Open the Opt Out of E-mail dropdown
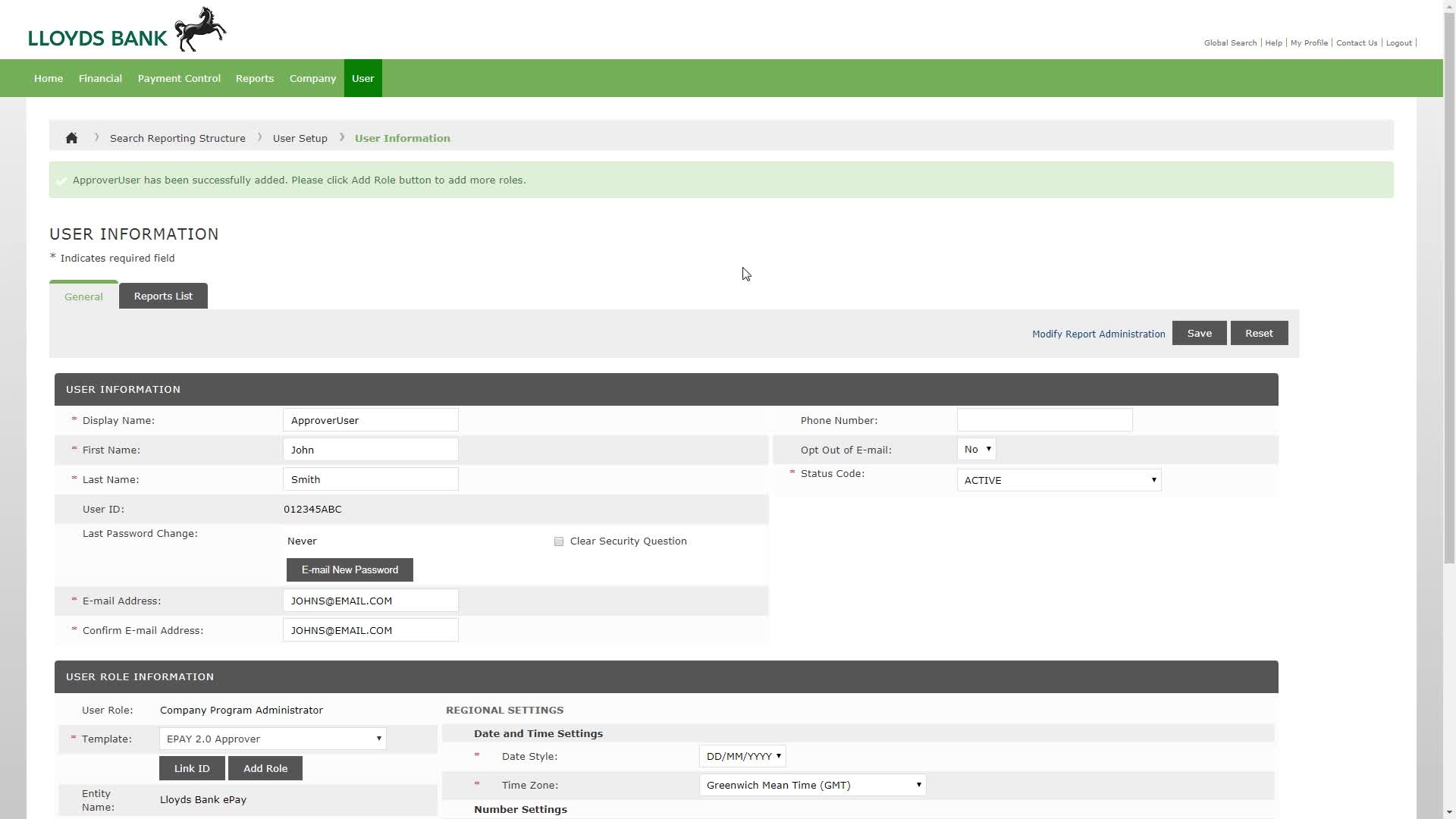 [976, 449]
